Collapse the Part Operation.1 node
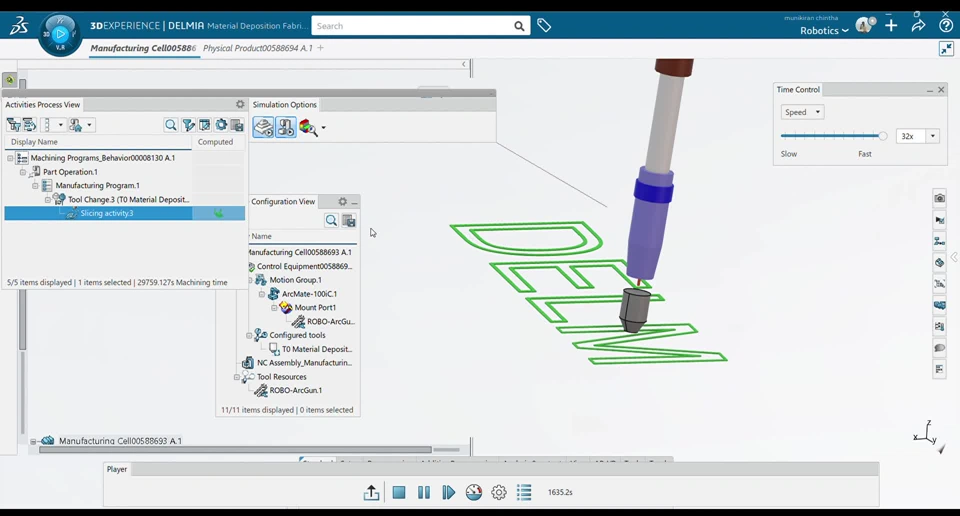This screenshot has height=516, width=960. [23, 172]
